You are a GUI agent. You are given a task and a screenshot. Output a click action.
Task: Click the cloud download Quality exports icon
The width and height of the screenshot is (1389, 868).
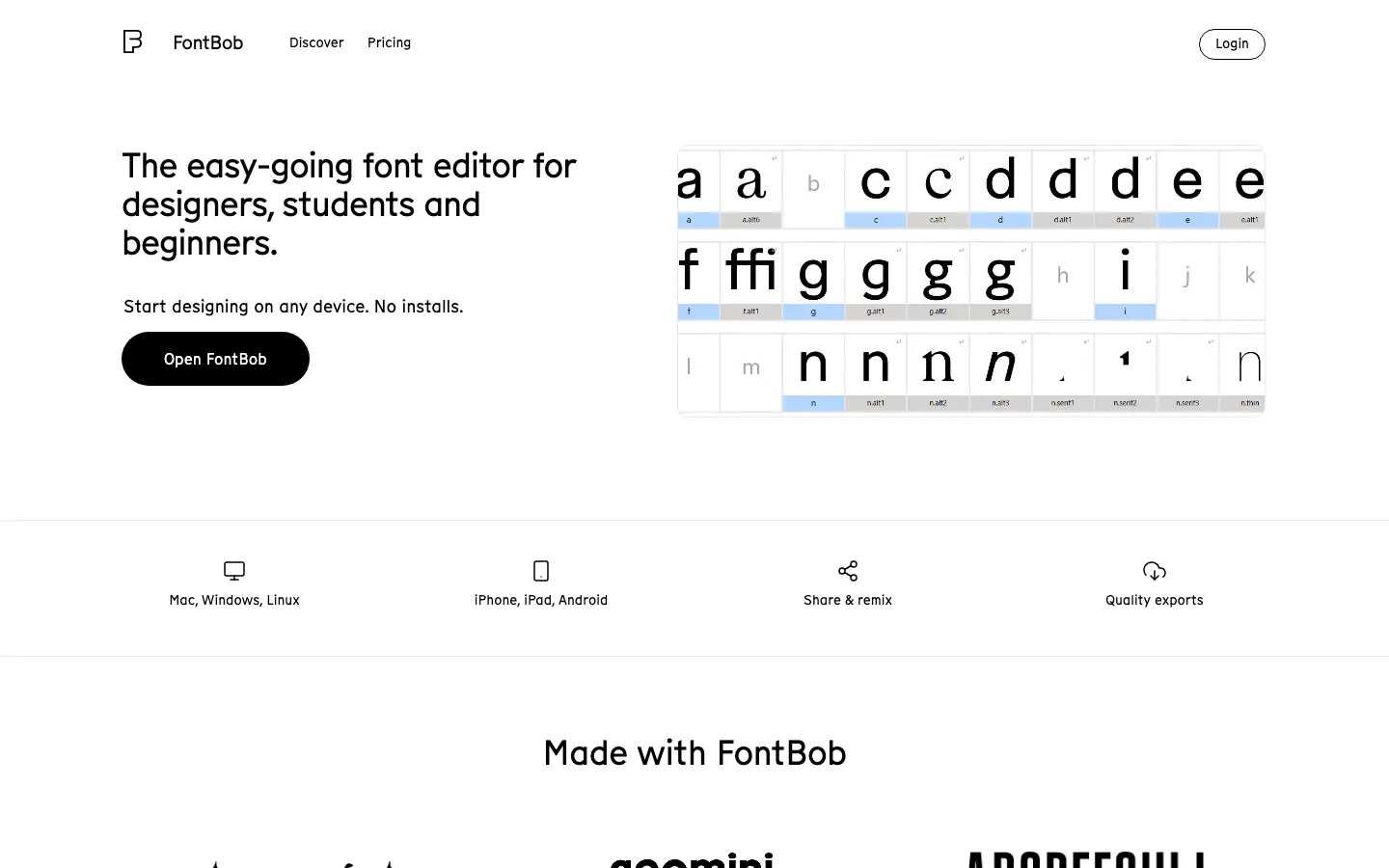coord(1155,571)
